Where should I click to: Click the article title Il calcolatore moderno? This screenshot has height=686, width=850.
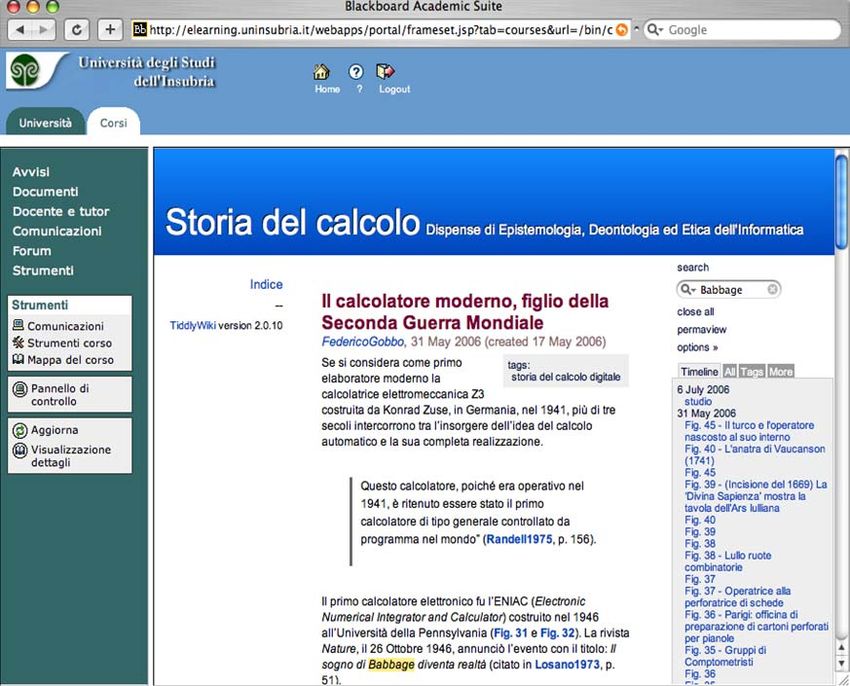465,312
